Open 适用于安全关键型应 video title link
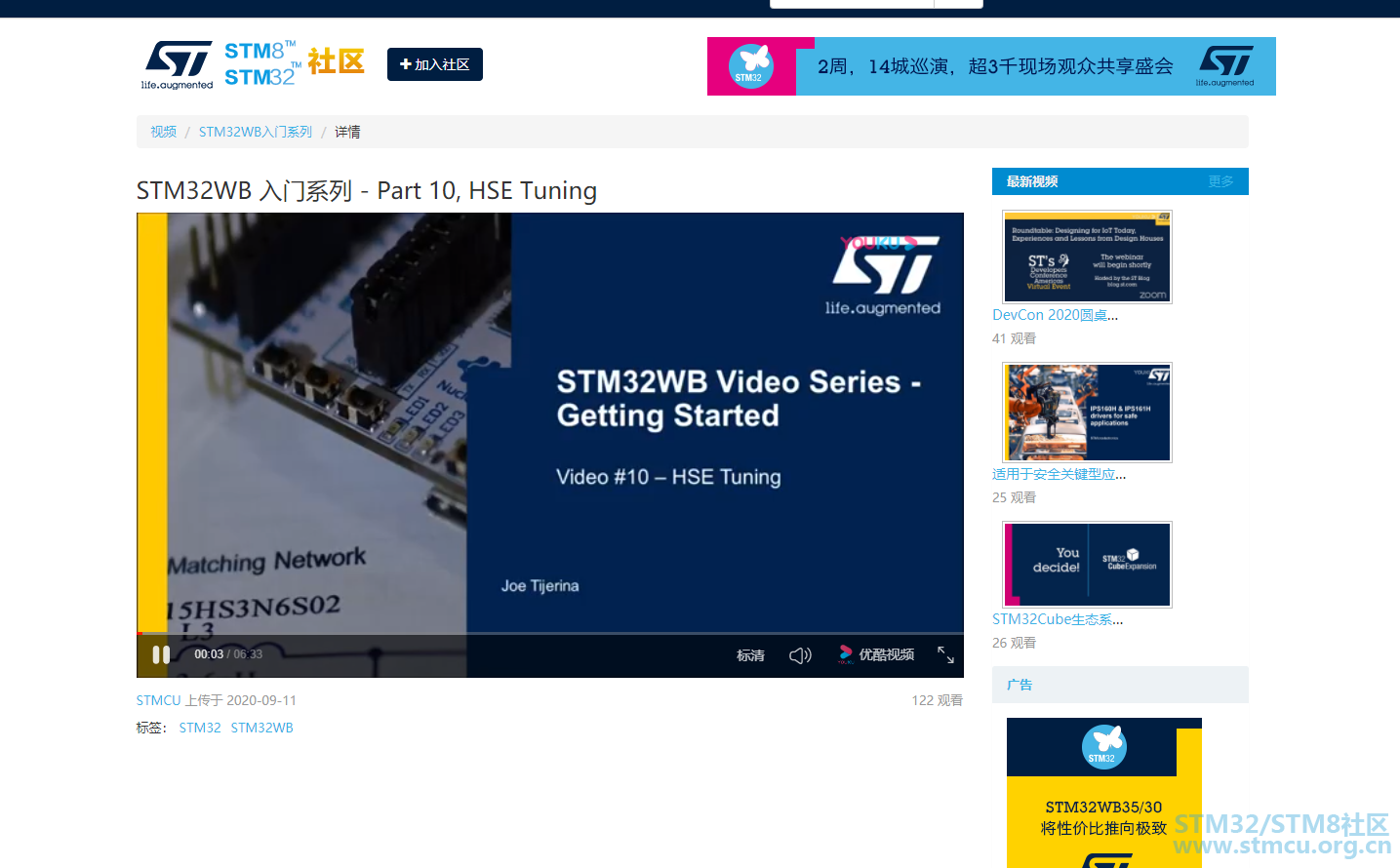 [x=1059, y=474]
